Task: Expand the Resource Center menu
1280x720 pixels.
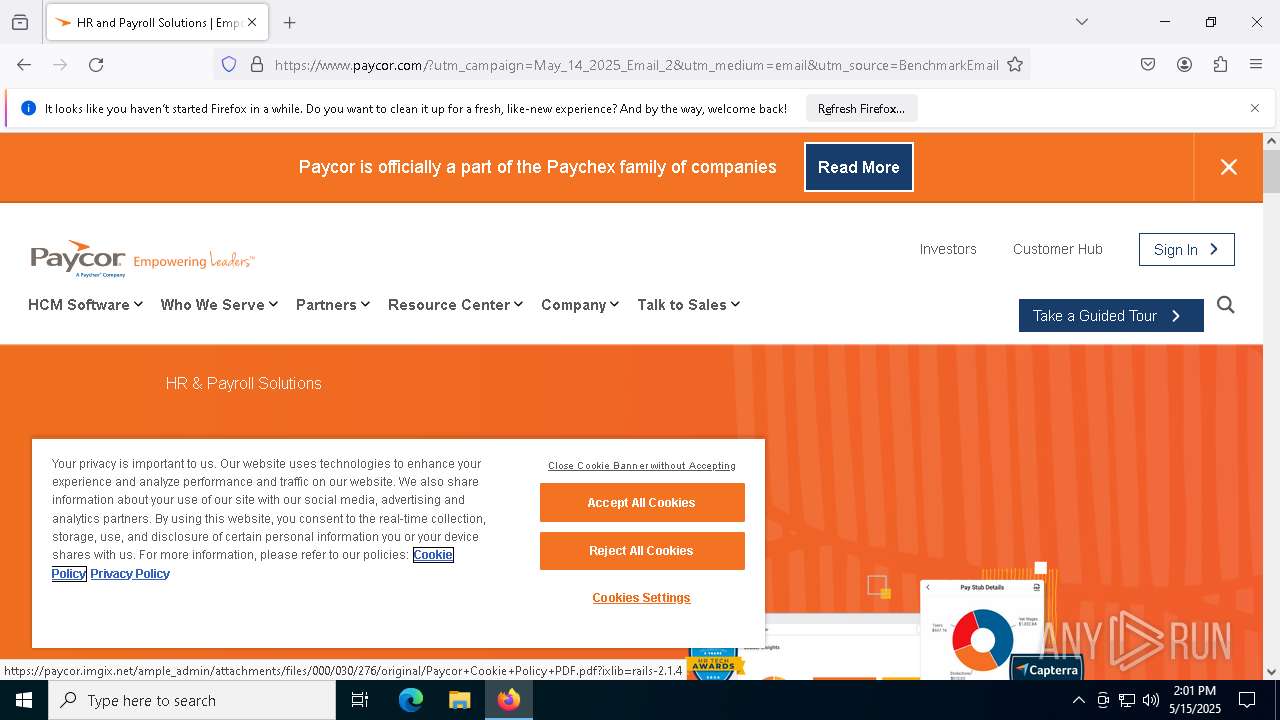Action: (455, 305)
